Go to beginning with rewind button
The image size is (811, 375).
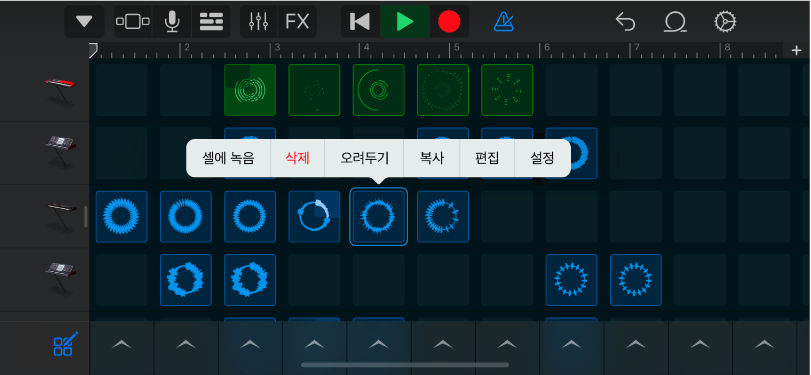click(360, 22)
